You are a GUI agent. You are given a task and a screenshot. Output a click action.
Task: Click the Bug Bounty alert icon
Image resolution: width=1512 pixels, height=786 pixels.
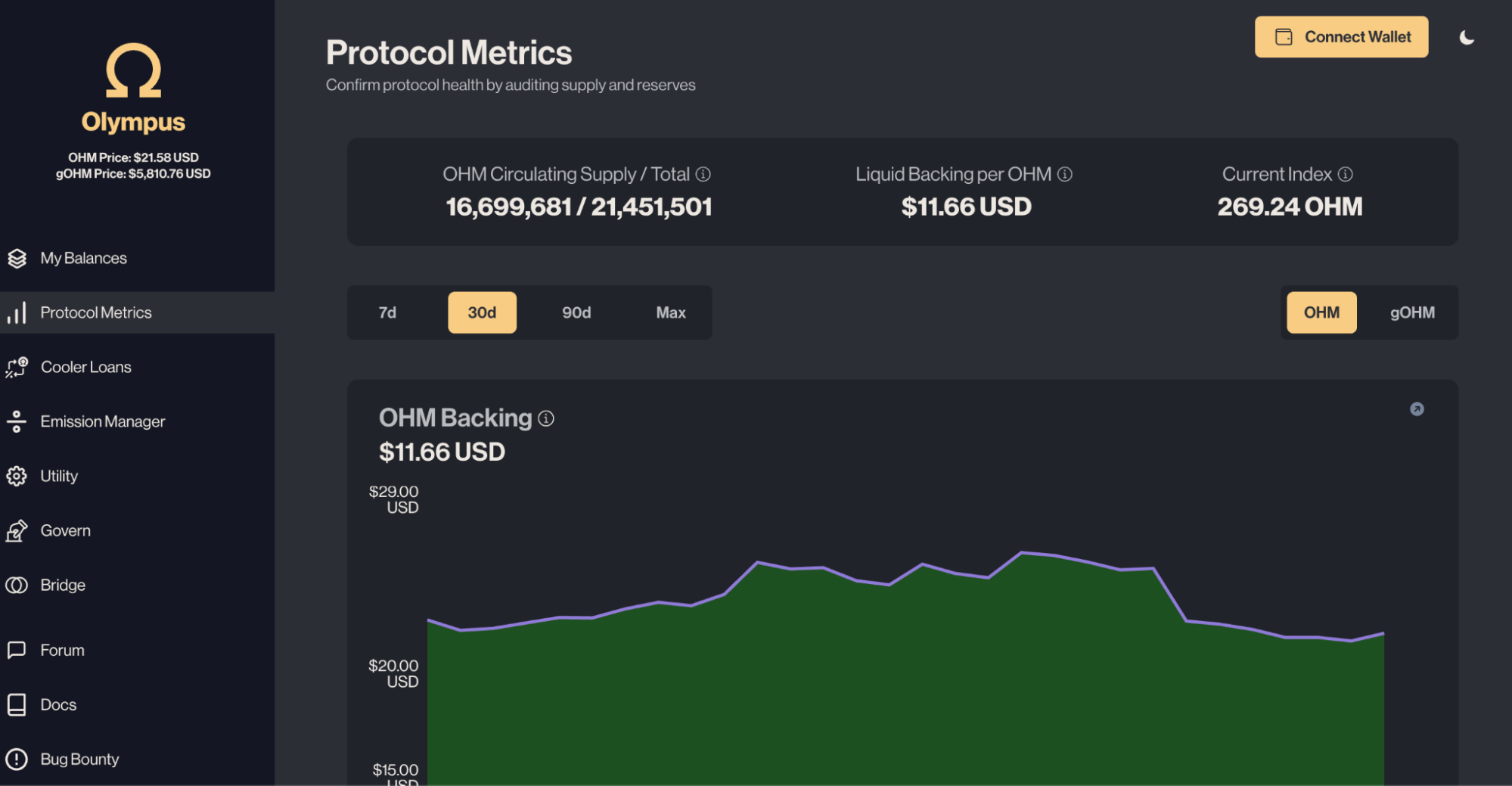pos(17,759)
